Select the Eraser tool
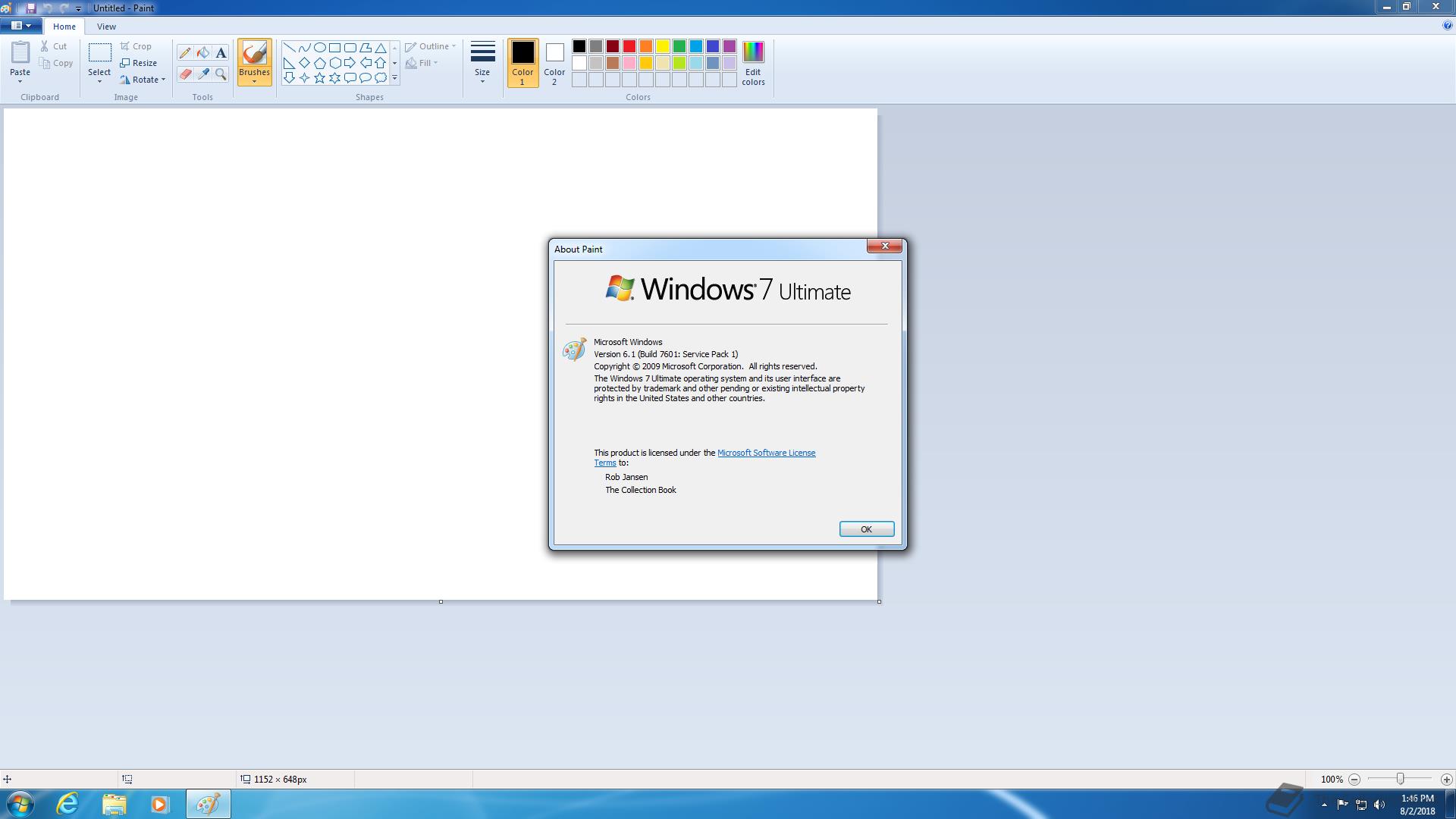This screenshot has height=819, width=1456. pos(185,74)
